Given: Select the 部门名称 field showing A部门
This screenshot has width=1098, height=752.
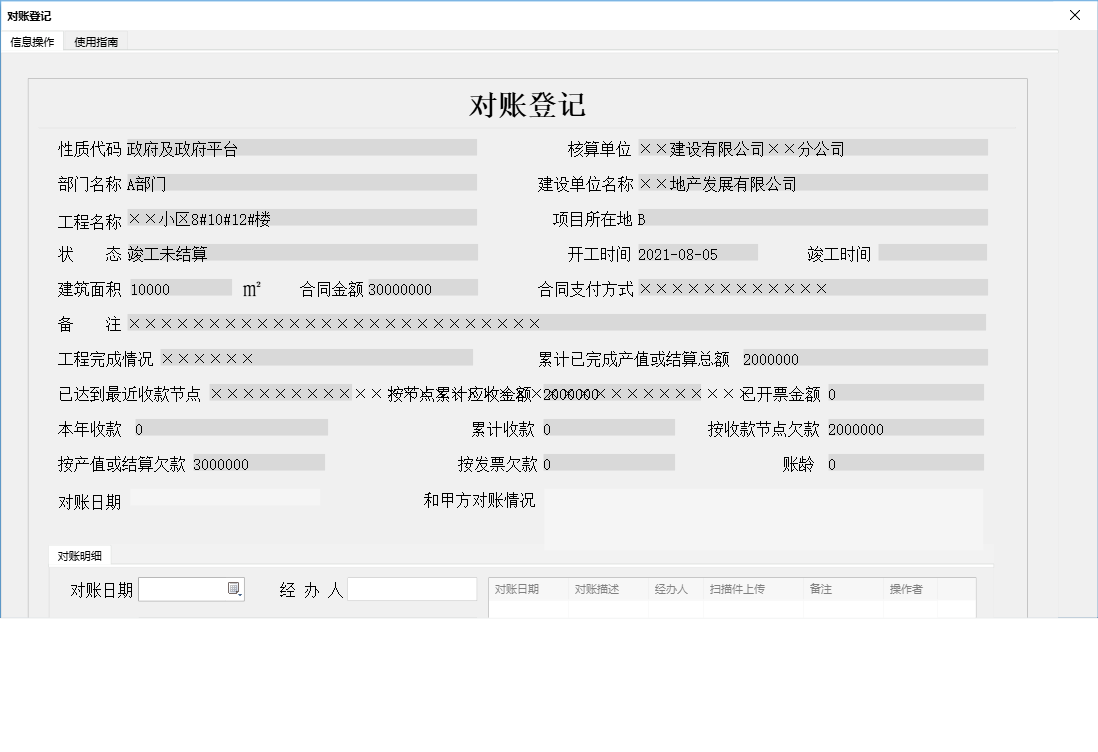Looking at the screenshot, I should point(300,182).
